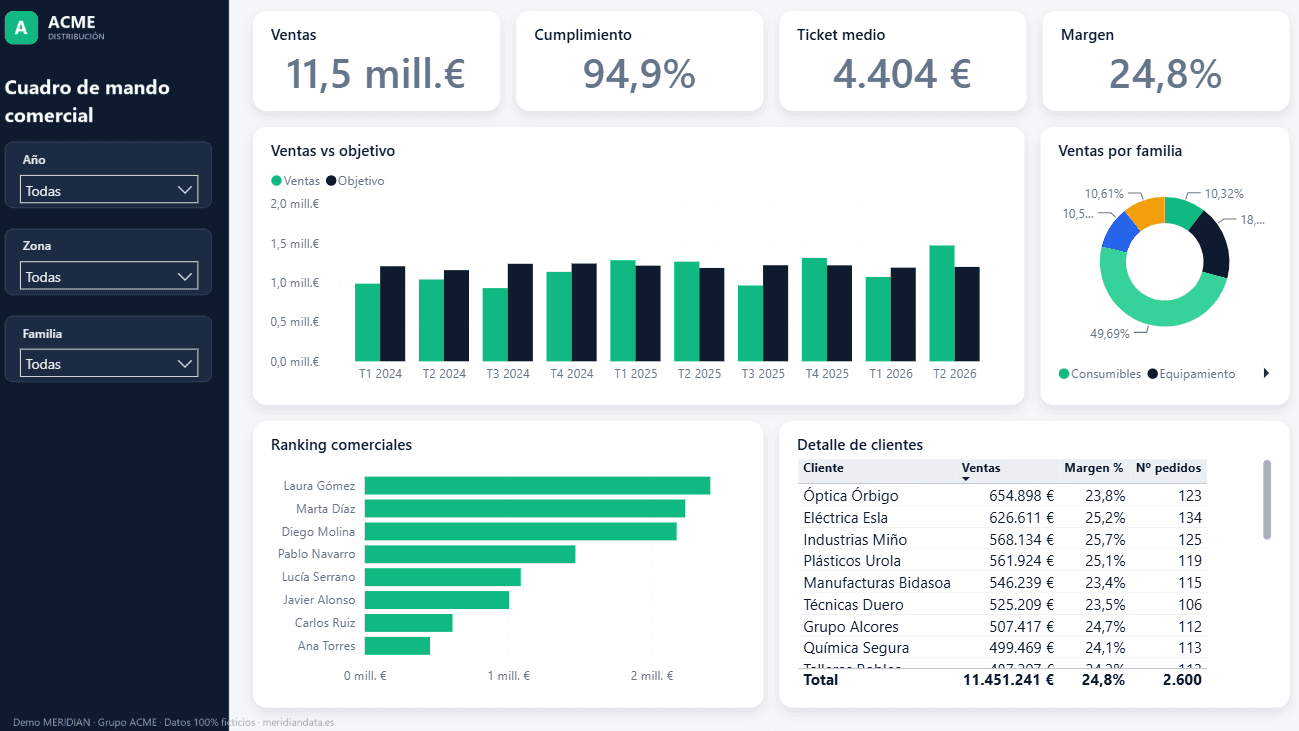Click the T3 2024 Ventas green bar
1299x731 pixels.
click(495, 324)
